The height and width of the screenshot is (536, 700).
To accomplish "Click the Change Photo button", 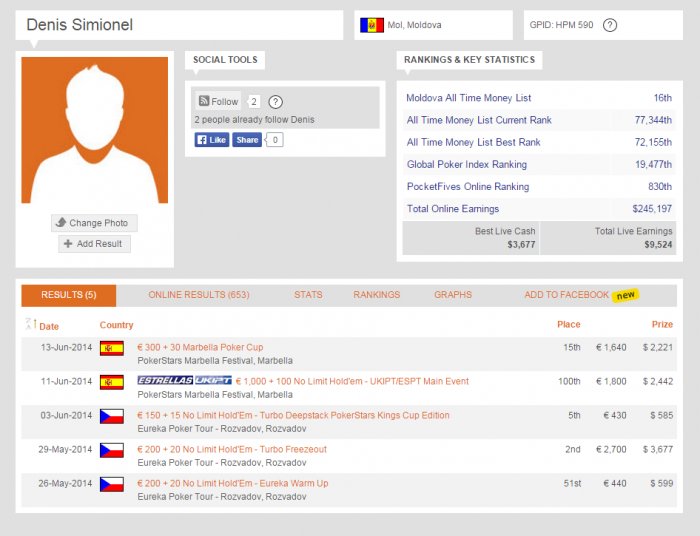I will pyautogui.click(x=94, y=223).
